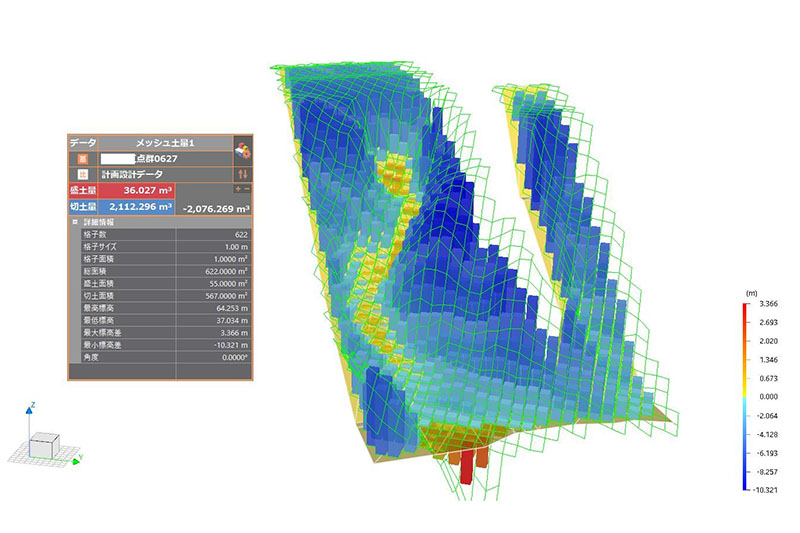Click the swap arrows icon beside 計画設計データ
Viewport: 800px width, 533px height.
tap(241, 174)
